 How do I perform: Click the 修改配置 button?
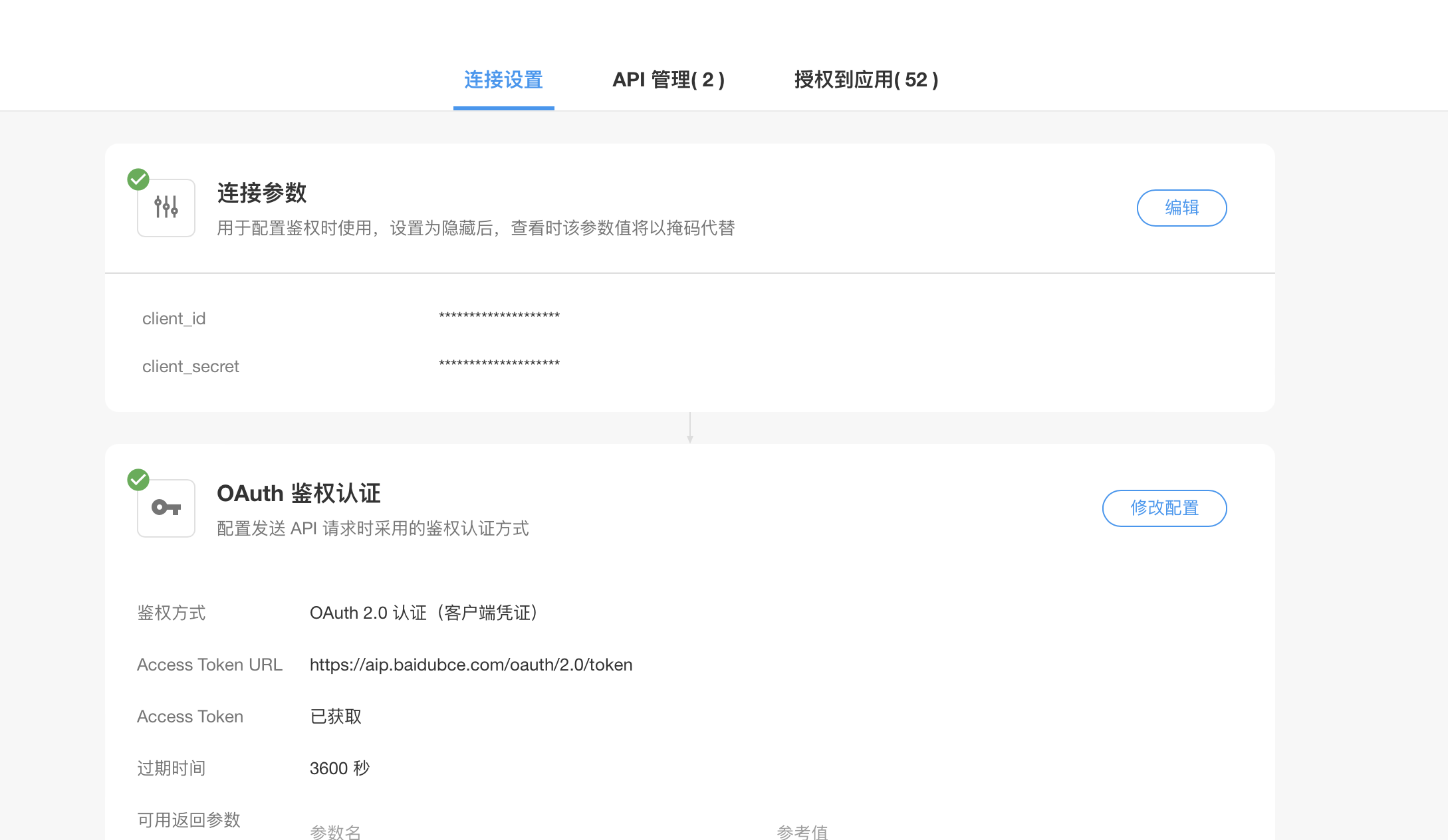pyautogui.click(x=1164, y=508)
